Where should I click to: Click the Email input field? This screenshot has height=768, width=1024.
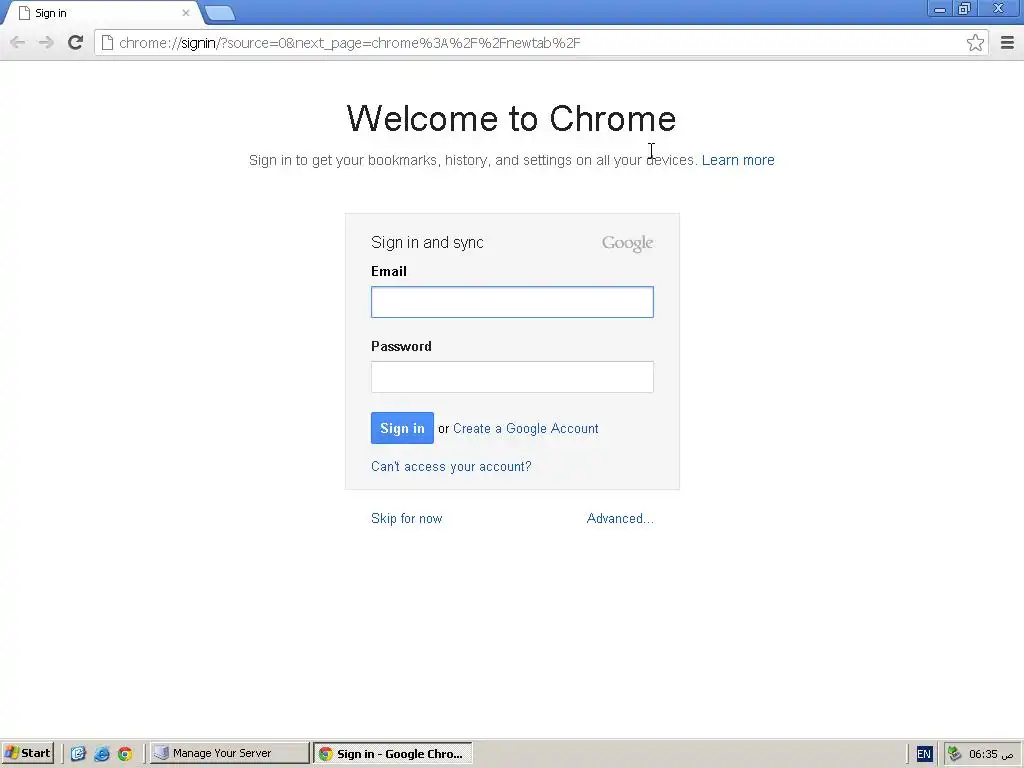click(x=512, y=302)
